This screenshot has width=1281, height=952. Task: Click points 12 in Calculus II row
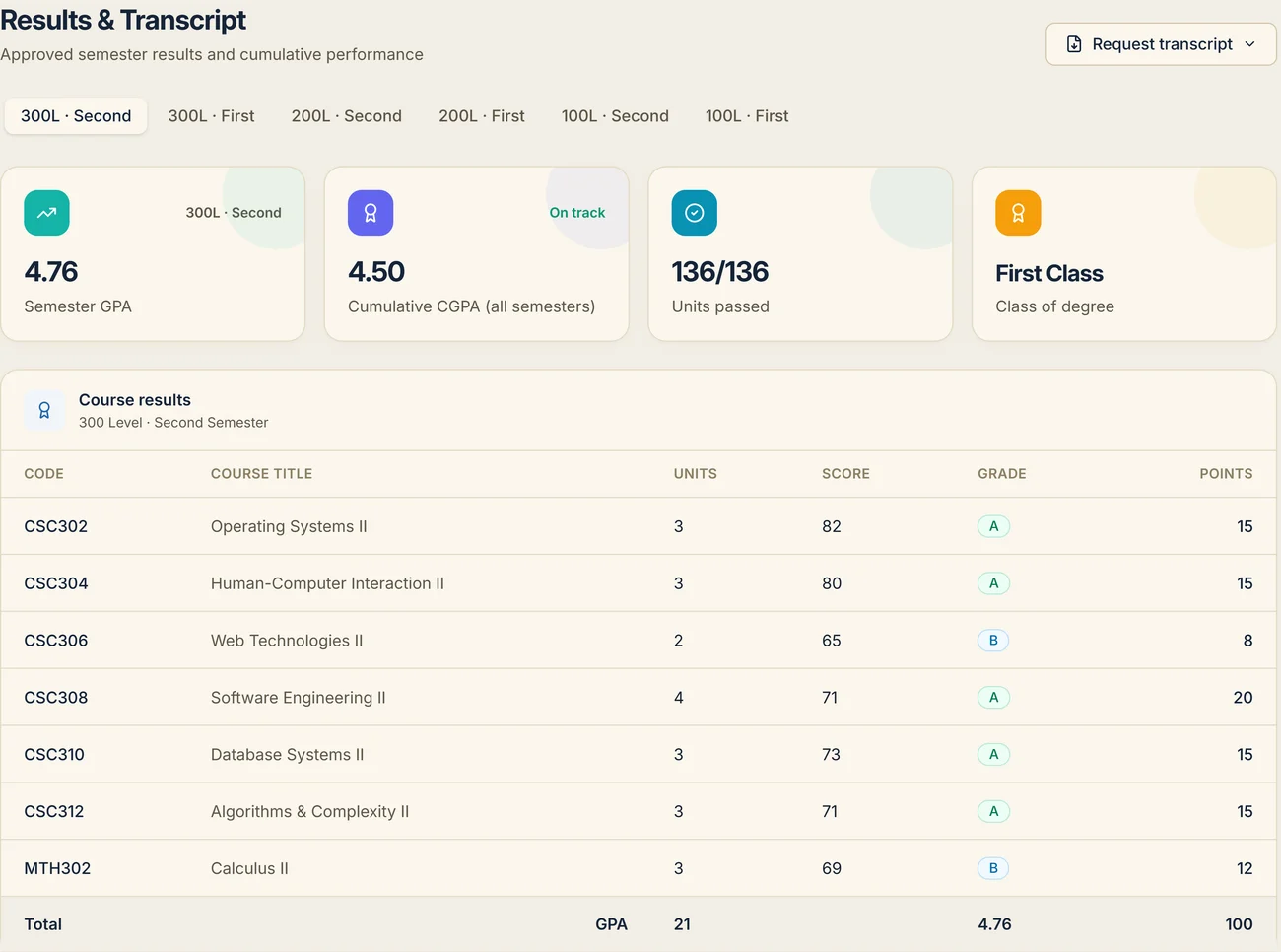click(x=1245, y=869)
